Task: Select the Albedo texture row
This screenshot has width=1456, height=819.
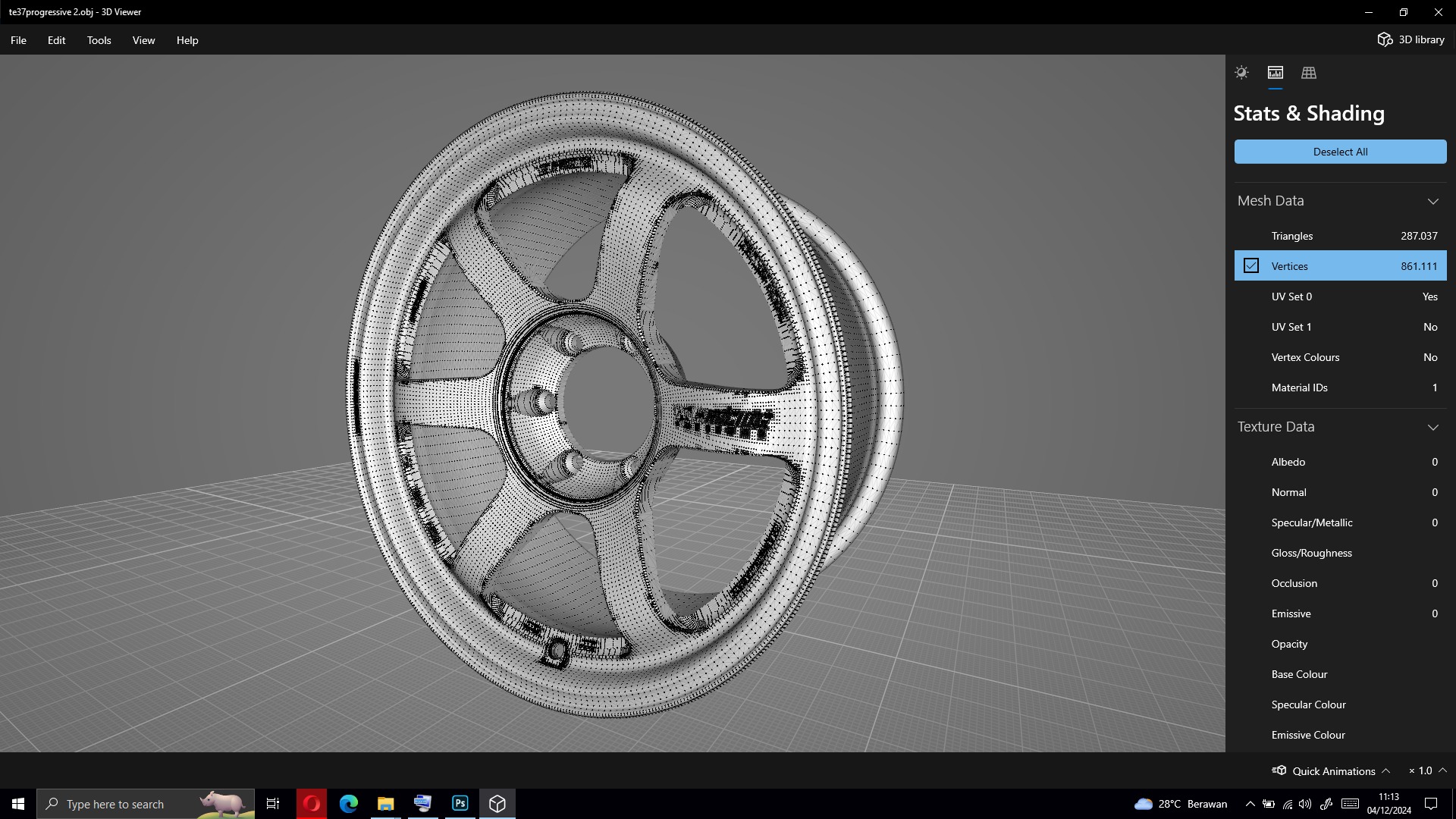Action: (x=1340, y=462)
